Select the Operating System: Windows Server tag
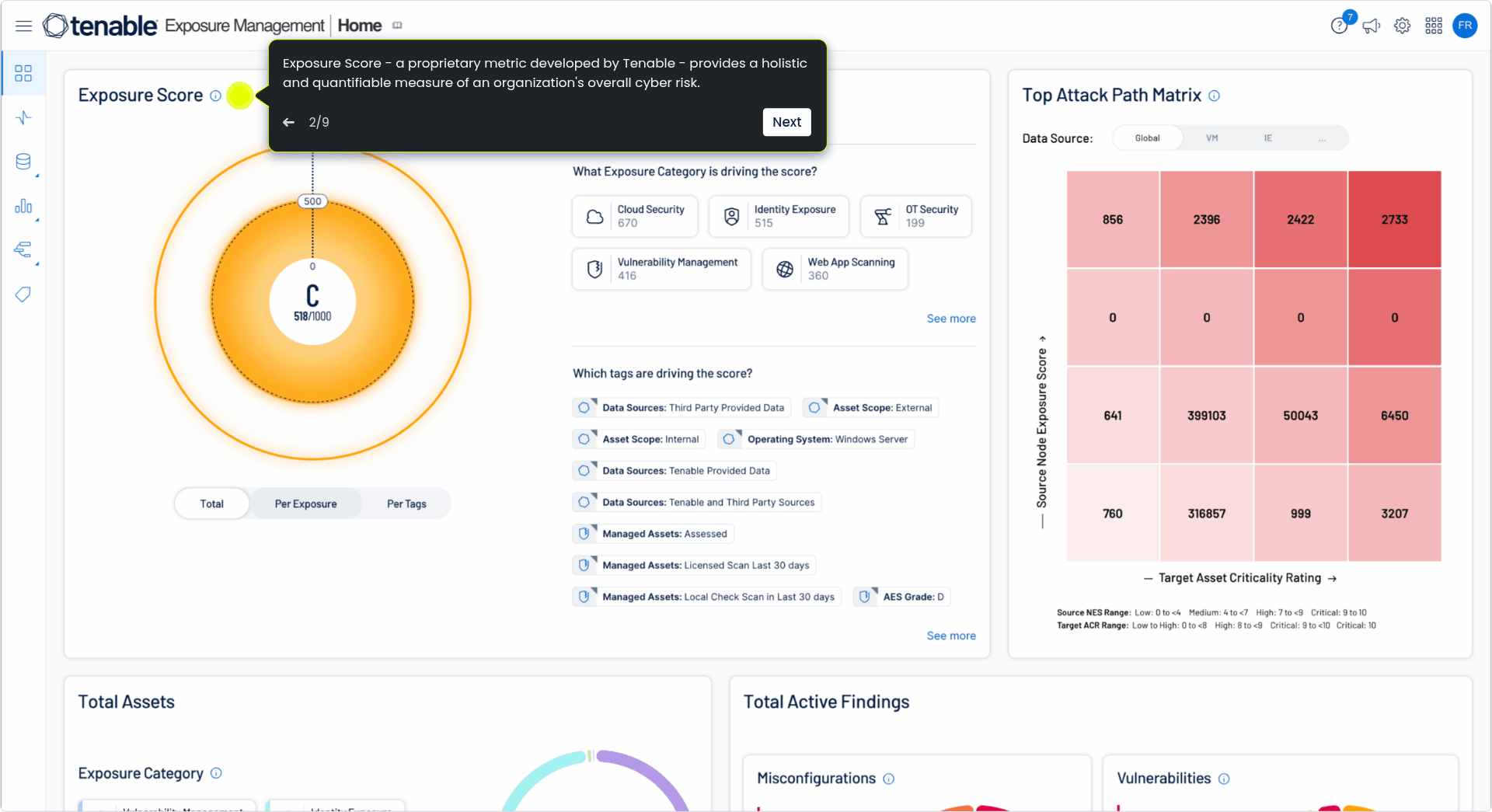The height and width of the screenshot is (812, 1492). pyautogui.click(x=815, y=439)
